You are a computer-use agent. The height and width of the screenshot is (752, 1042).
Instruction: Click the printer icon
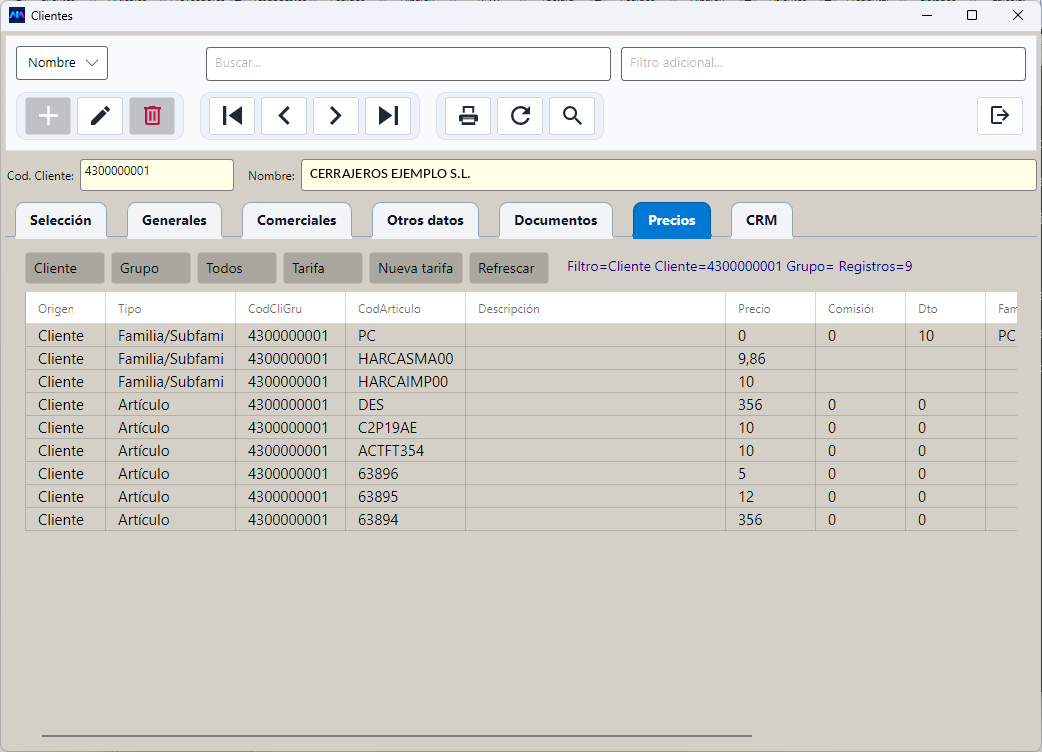[x=468, y=116]
